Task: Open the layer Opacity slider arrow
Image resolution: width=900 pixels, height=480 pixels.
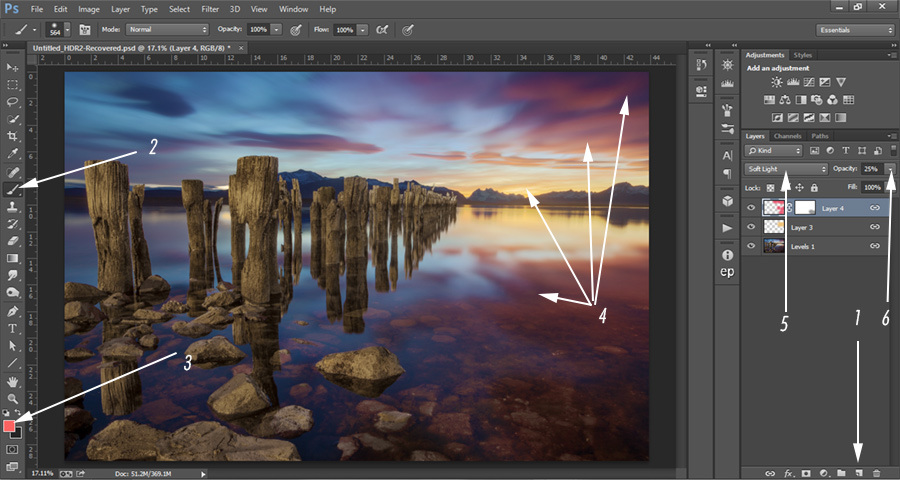Action: [x=889, y=169]
